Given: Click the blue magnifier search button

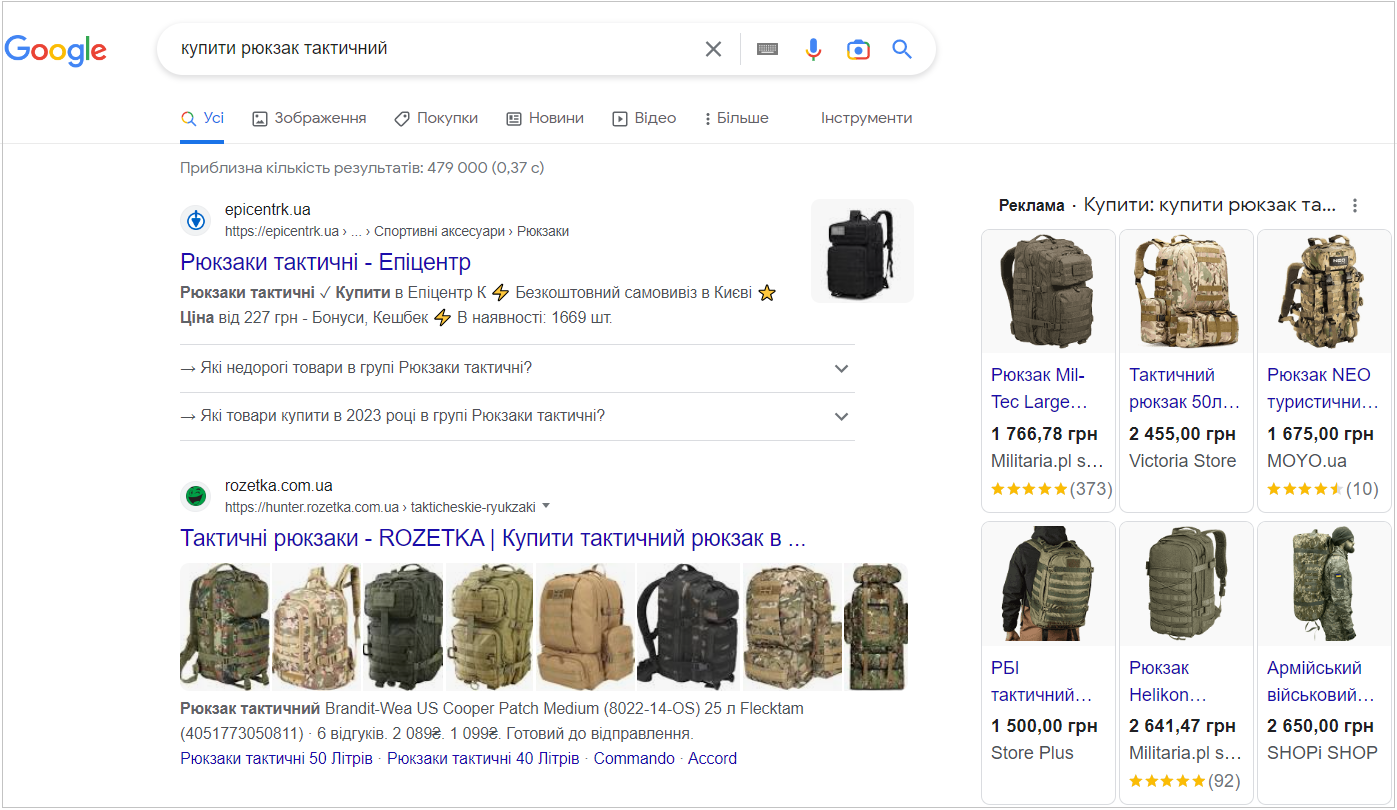Looking at the screenshot, I should click(x=902, y=49).
